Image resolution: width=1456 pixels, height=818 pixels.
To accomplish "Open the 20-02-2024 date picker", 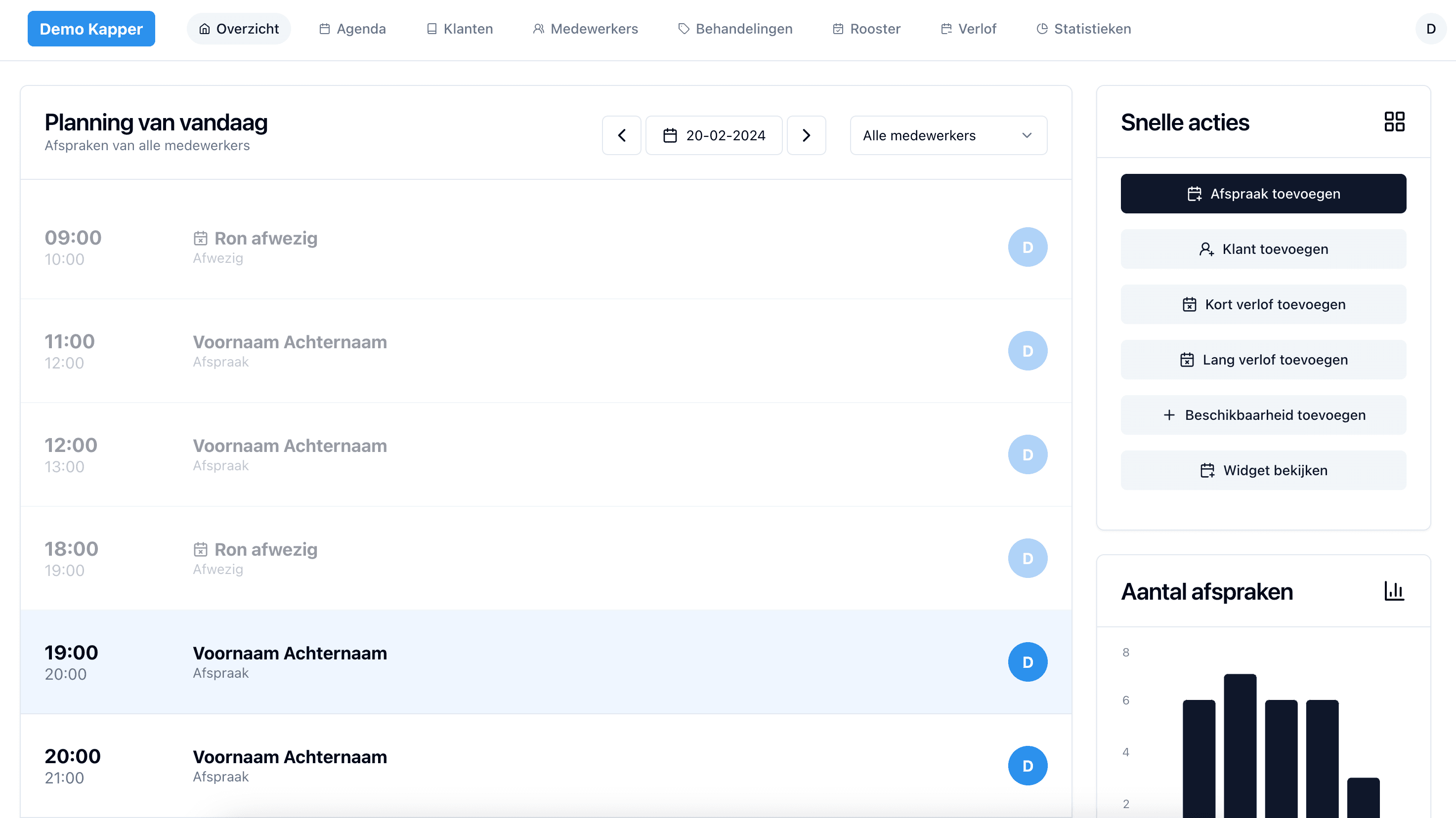I will (714, 135).
